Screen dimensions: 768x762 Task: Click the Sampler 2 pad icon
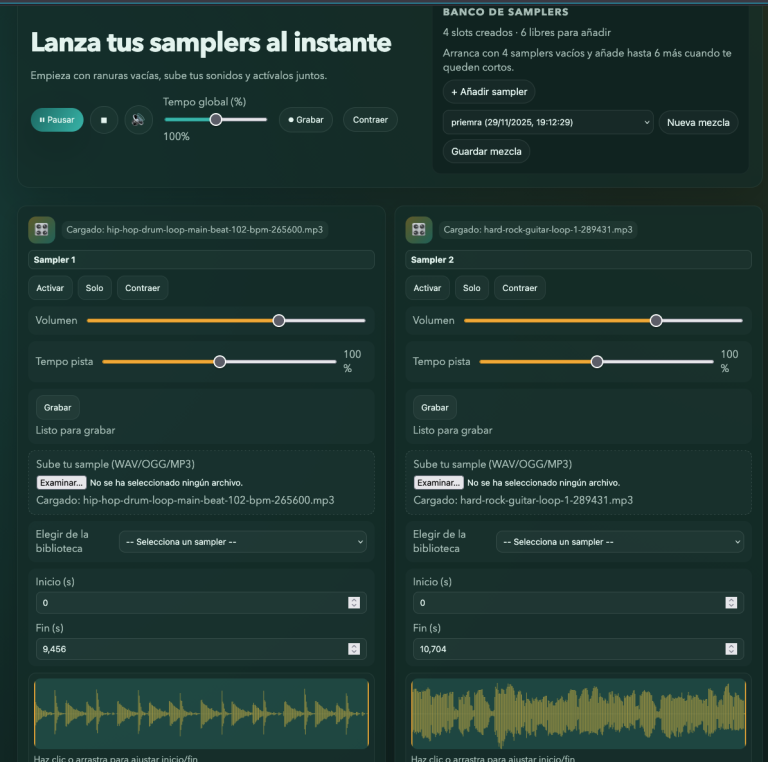[418, 230]
